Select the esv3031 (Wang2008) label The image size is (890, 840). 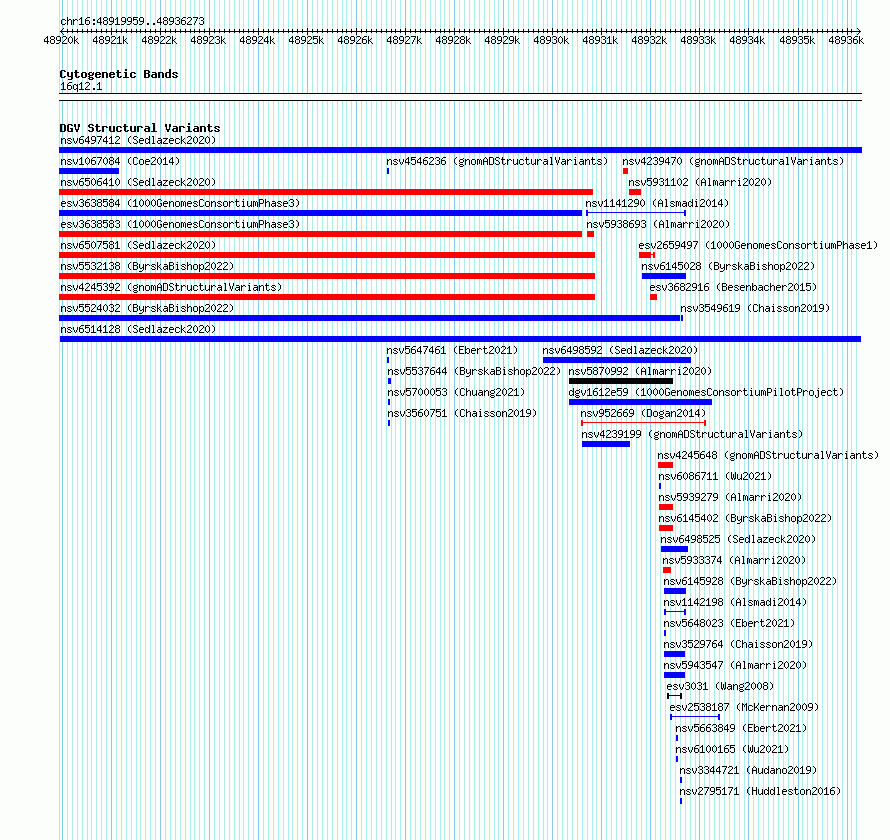click(x=720, y=686)
